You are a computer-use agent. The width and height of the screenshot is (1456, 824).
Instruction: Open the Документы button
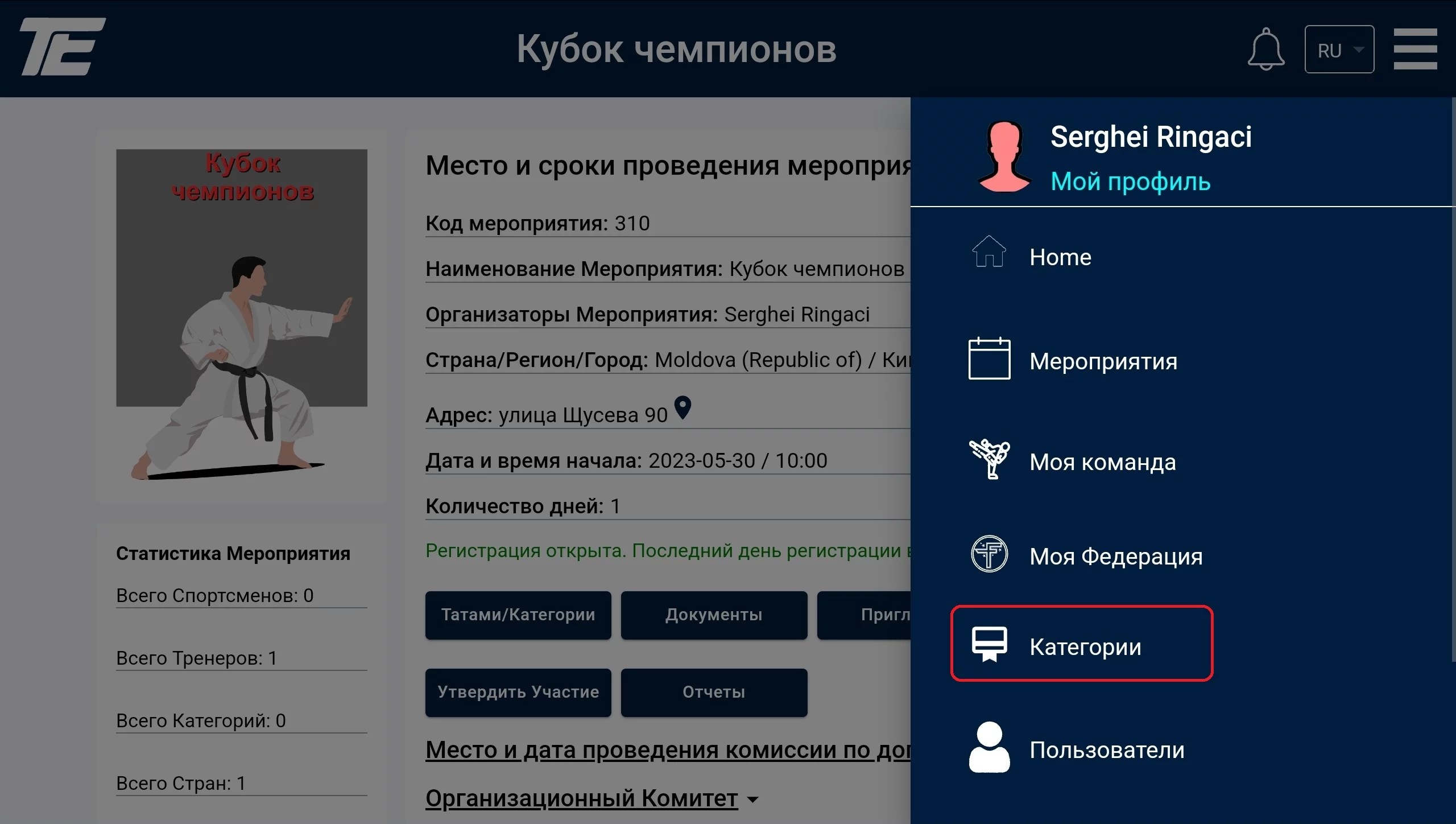[714, 615]
